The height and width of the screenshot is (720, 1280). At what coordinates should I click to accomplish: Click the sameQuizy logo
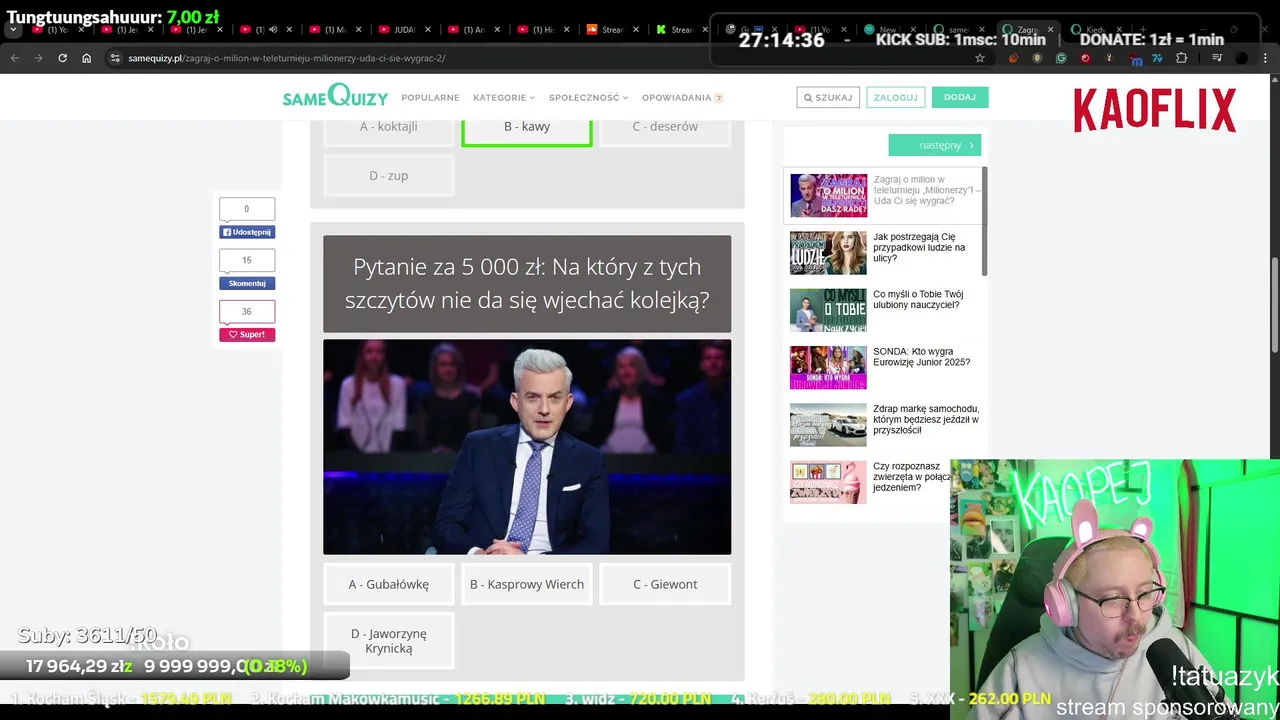[335, 97]
